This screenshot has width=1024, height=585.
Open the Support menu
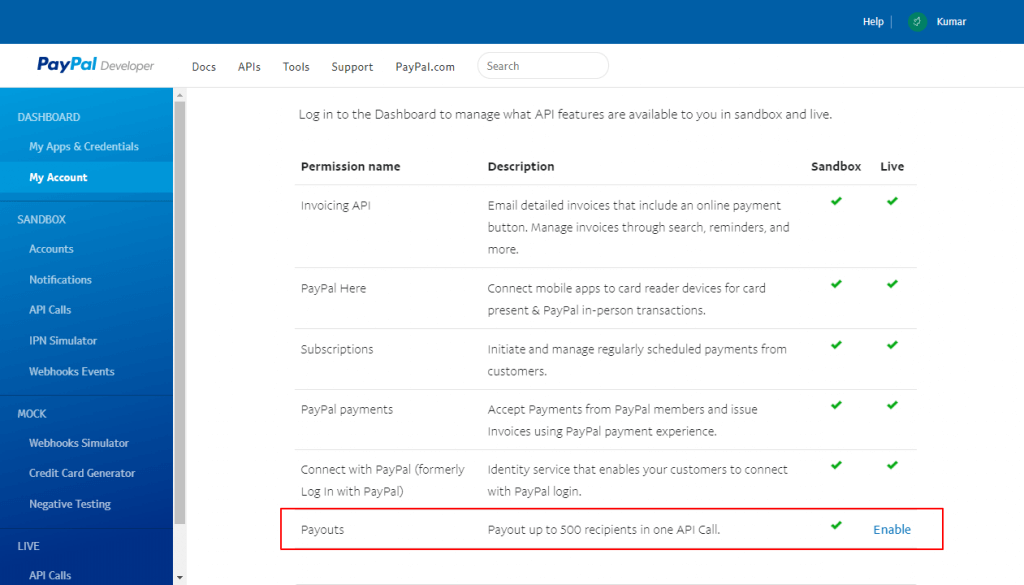click(352, 66)
